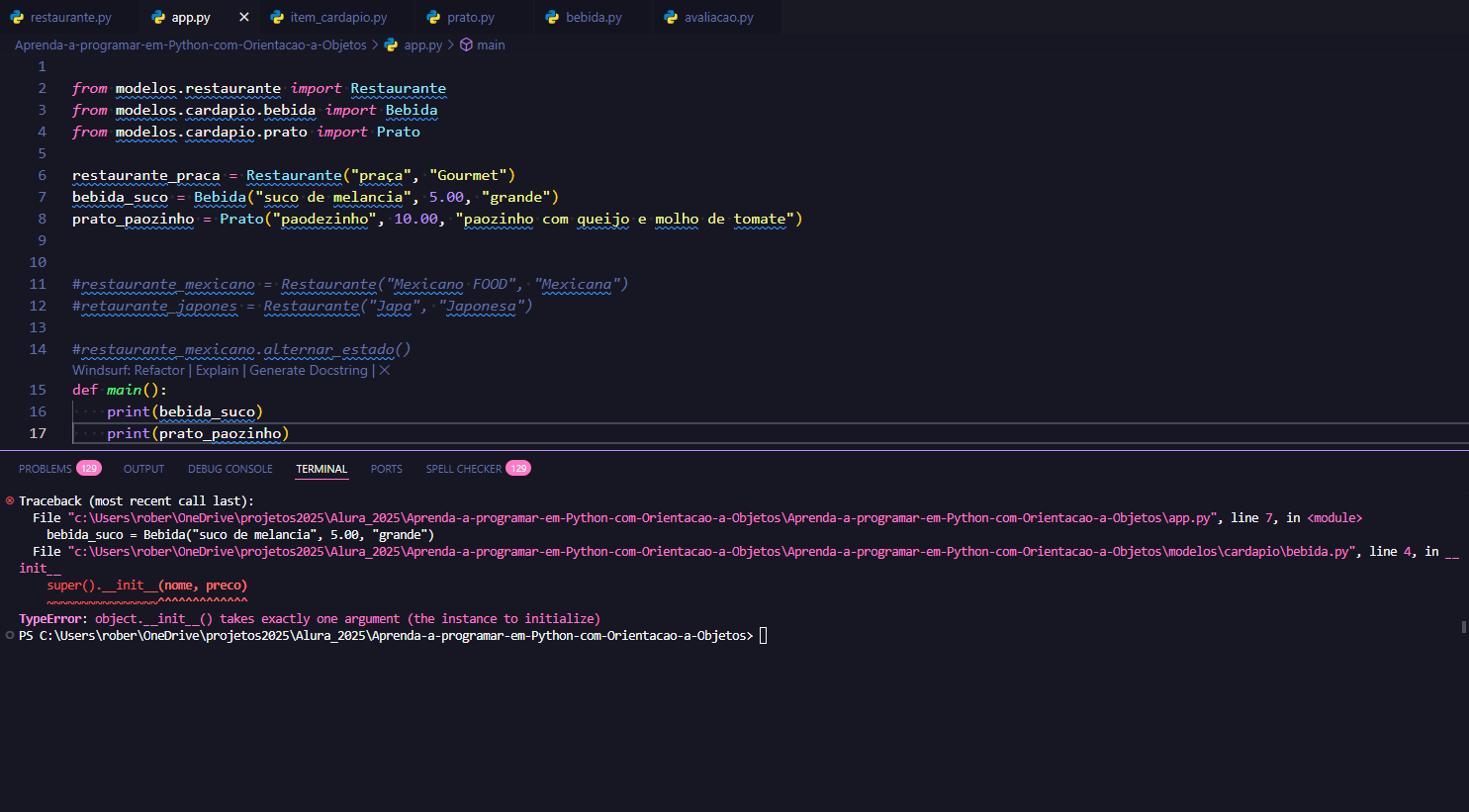Image resolution: width=1469 pixels, height=812 pixels.
Task: Click the Restaurante import name on line 2
Action: click(398, 88)
